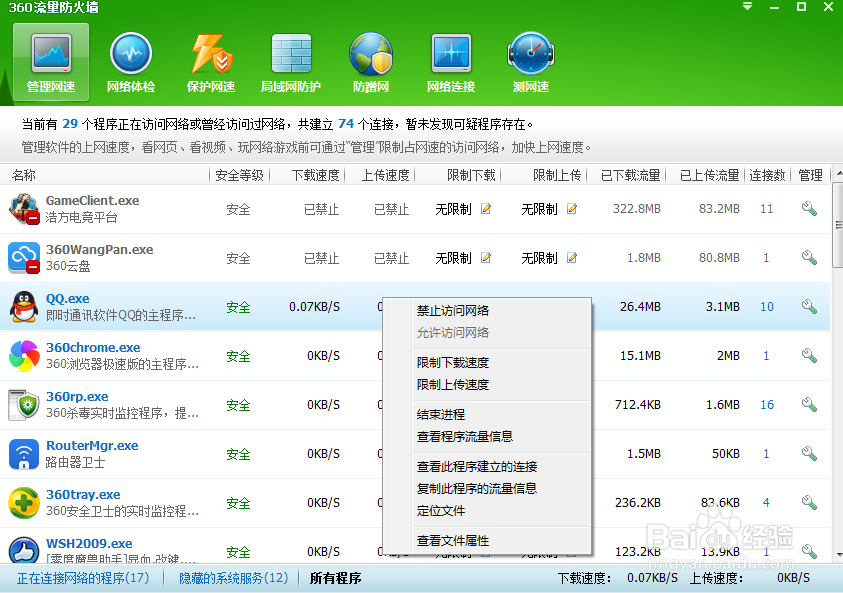Click the QQ penguin icon
Viewport: 843px width, 593px height.
coord(24,306)
